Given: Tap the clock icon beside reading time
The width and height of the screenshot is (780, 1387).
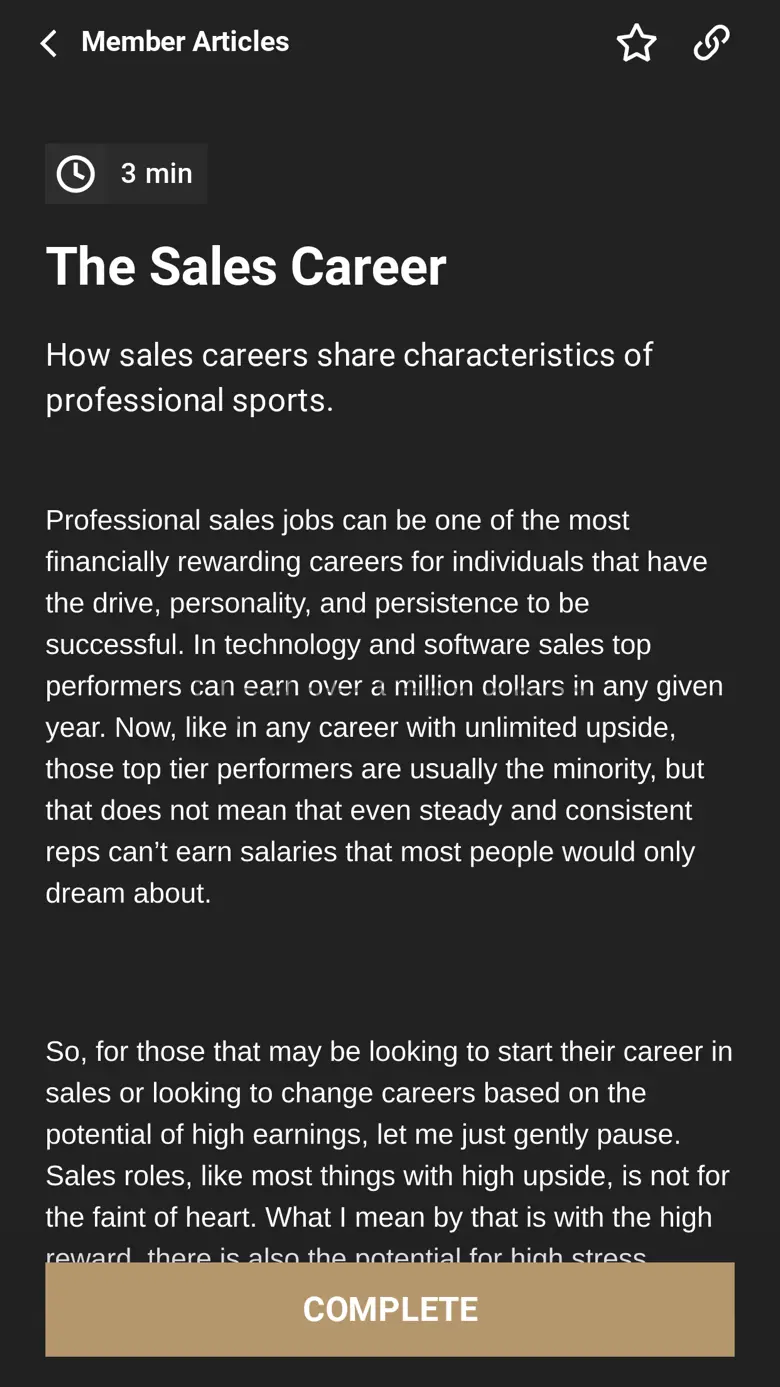Looking at the screenshot, I should pyautogui.click(x=76, y=174).
